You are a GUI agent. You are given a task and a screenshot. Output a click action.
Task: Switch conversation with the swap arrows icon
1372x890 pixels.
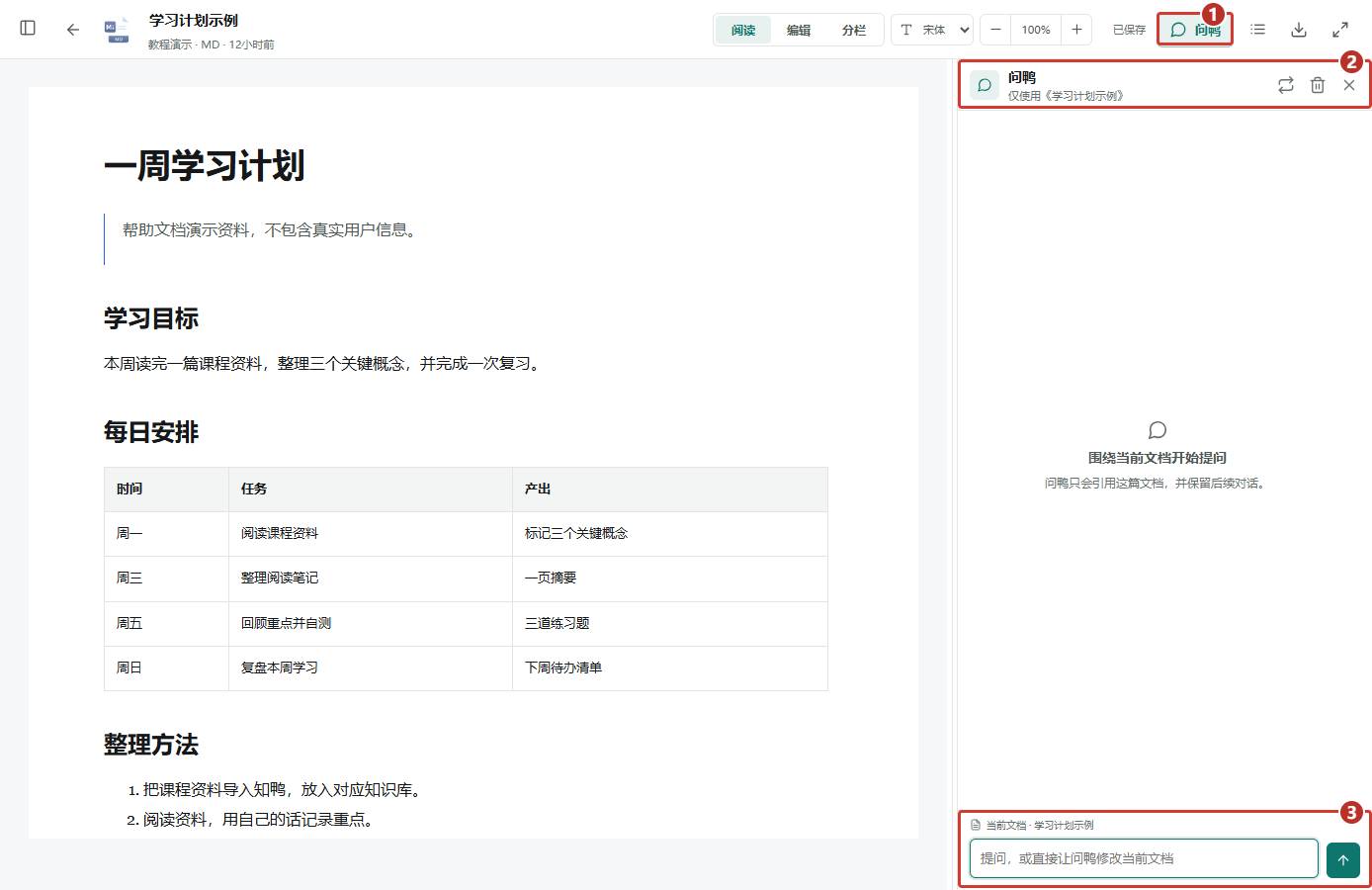[x=1286, y=85]
